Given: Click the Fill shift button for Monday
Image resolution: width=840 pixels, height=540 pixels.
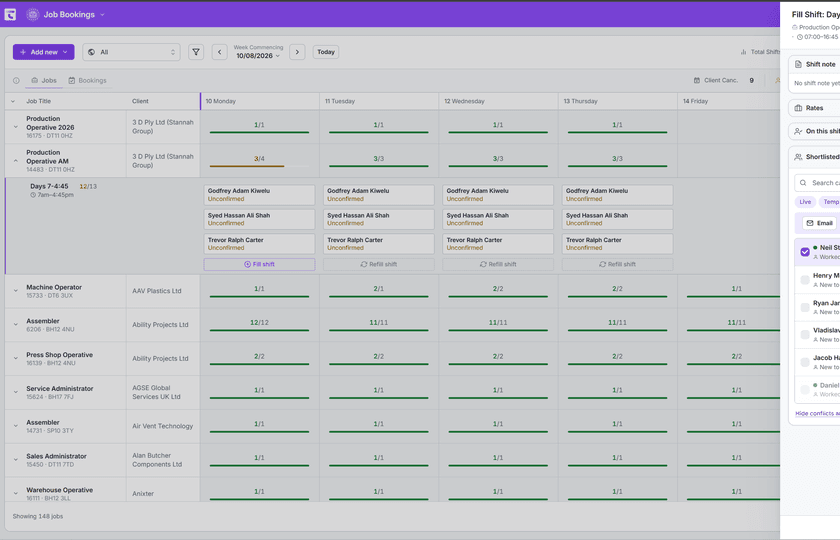Looking at the screenshot, I should pyautogui.click(x=259, y=264).
